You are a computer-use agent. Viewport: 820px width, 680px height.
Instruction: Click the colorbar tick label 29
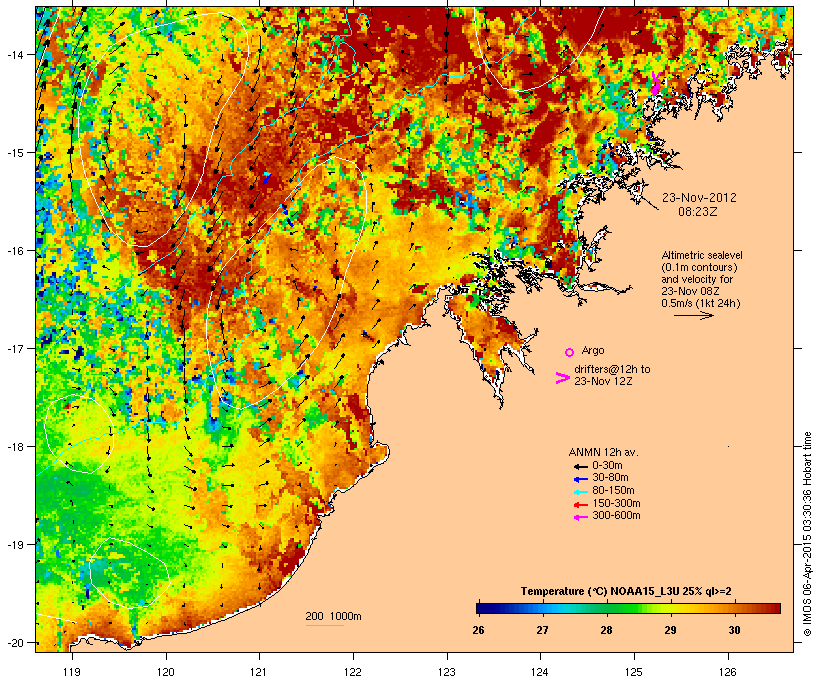pyautogui.click(x=670, y=630)
